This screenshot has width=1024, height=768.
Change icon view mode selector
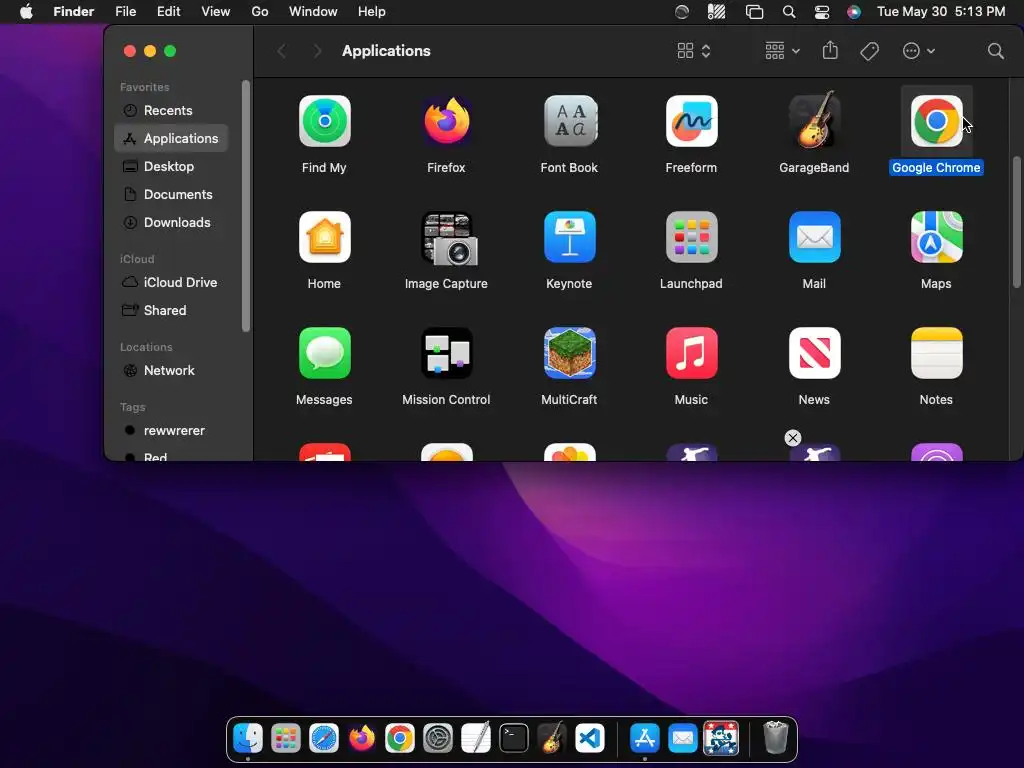tap(694, 51)
